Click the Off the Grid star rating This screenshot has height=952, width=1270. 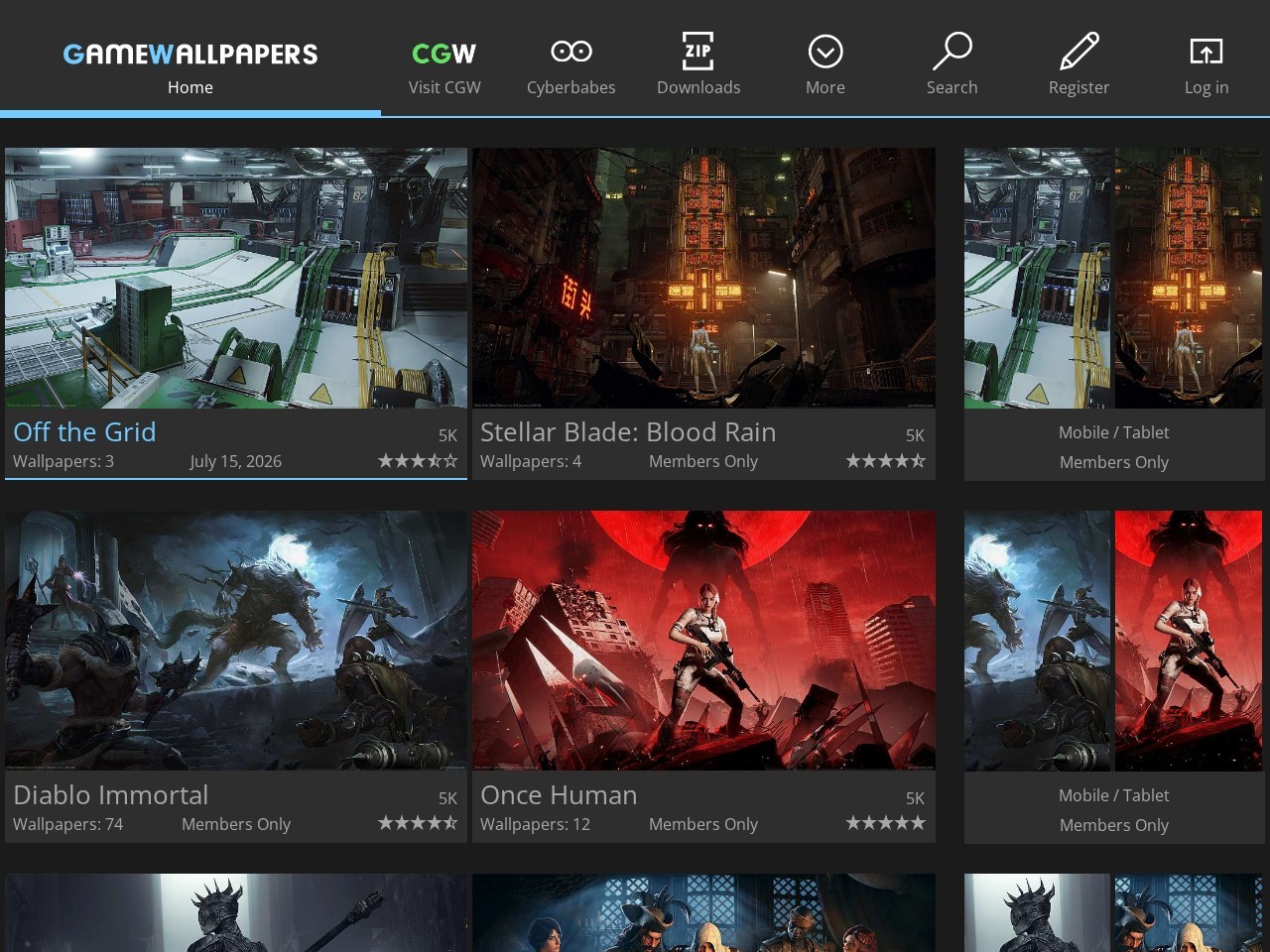coord(418,461)
